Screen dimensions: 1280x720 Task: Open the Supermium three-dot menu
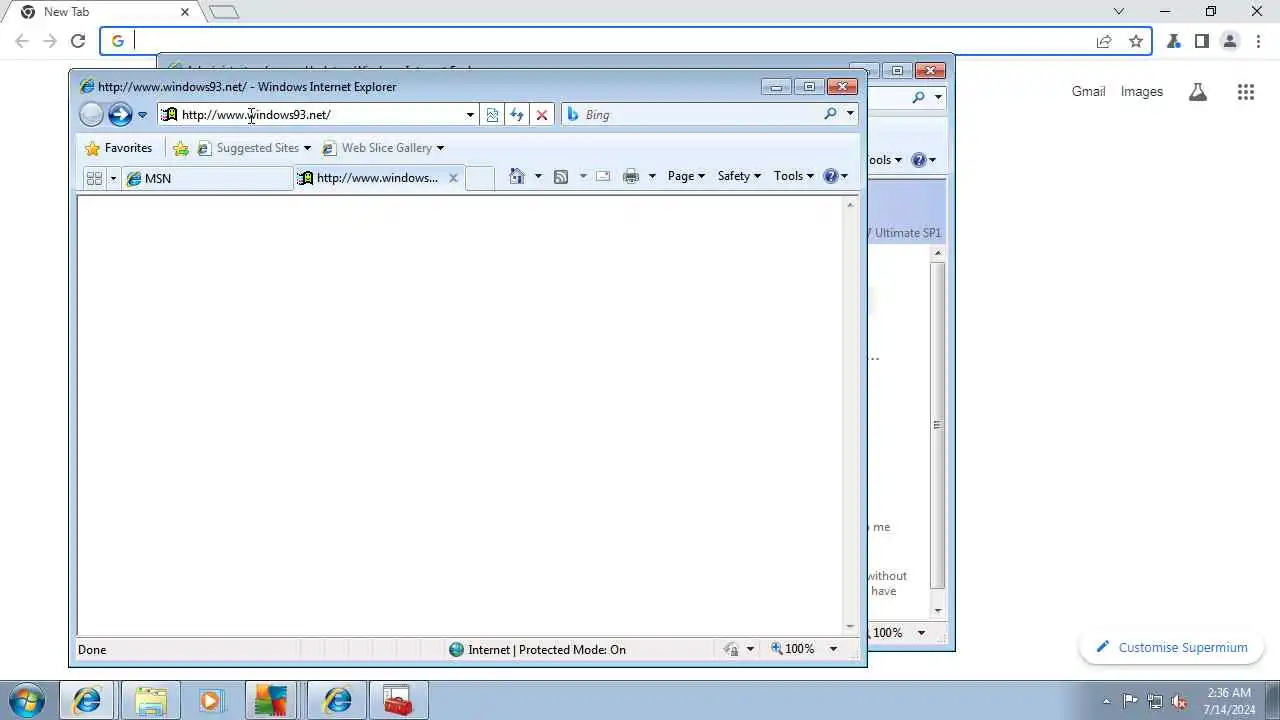click(x=1258, y=41)
